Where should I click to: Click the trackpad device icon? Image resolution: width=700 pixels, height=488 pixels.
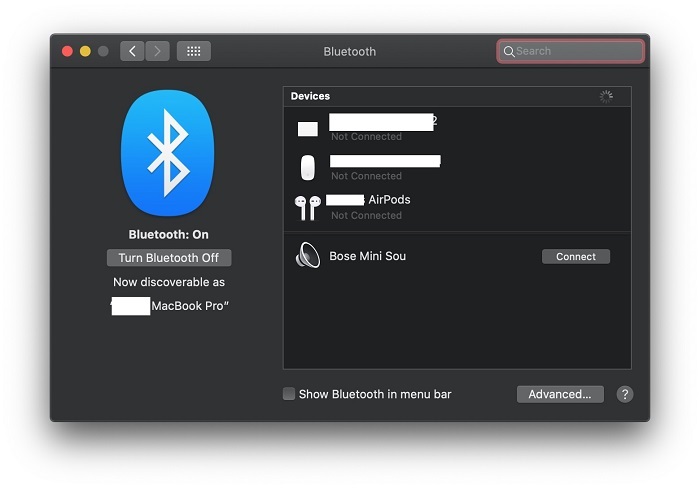coord(308,129)
